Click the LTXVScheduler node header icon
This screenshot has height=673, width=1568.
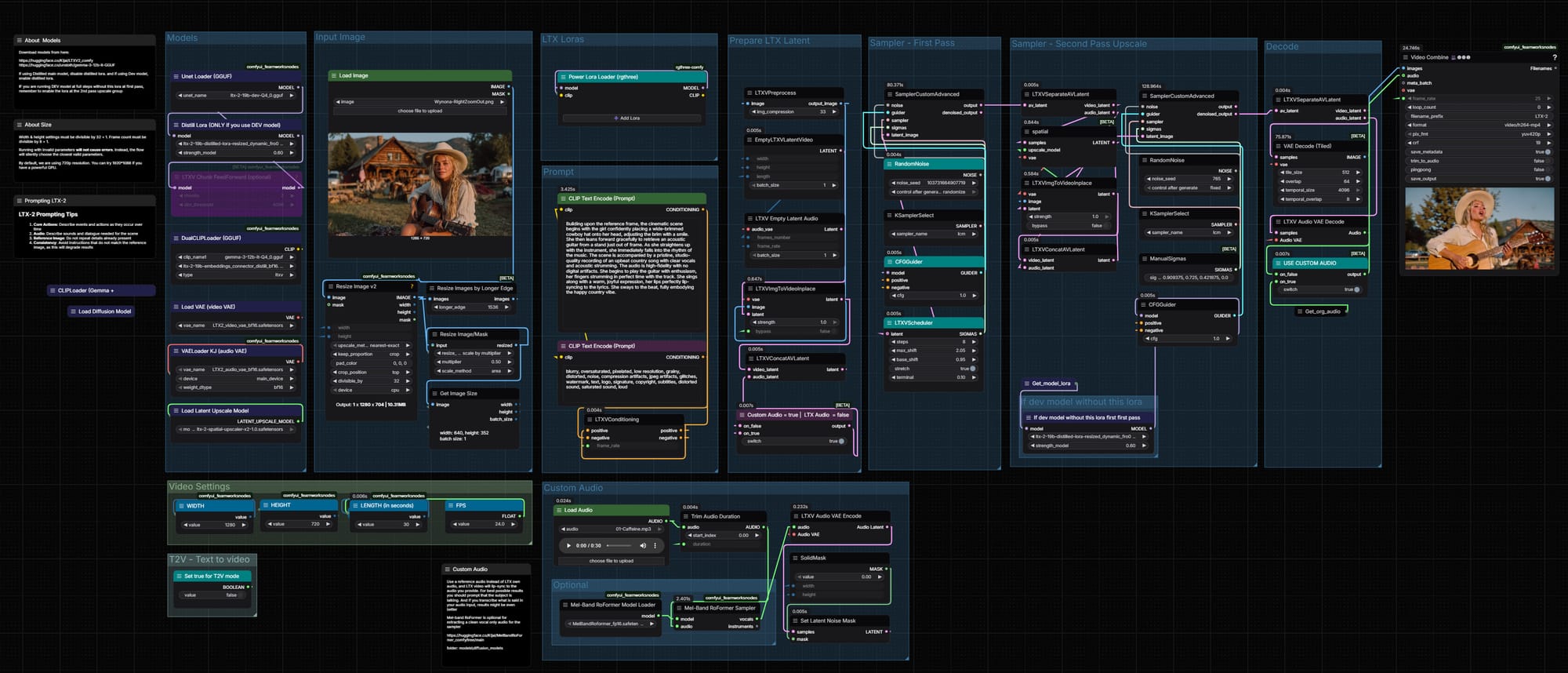889,322
